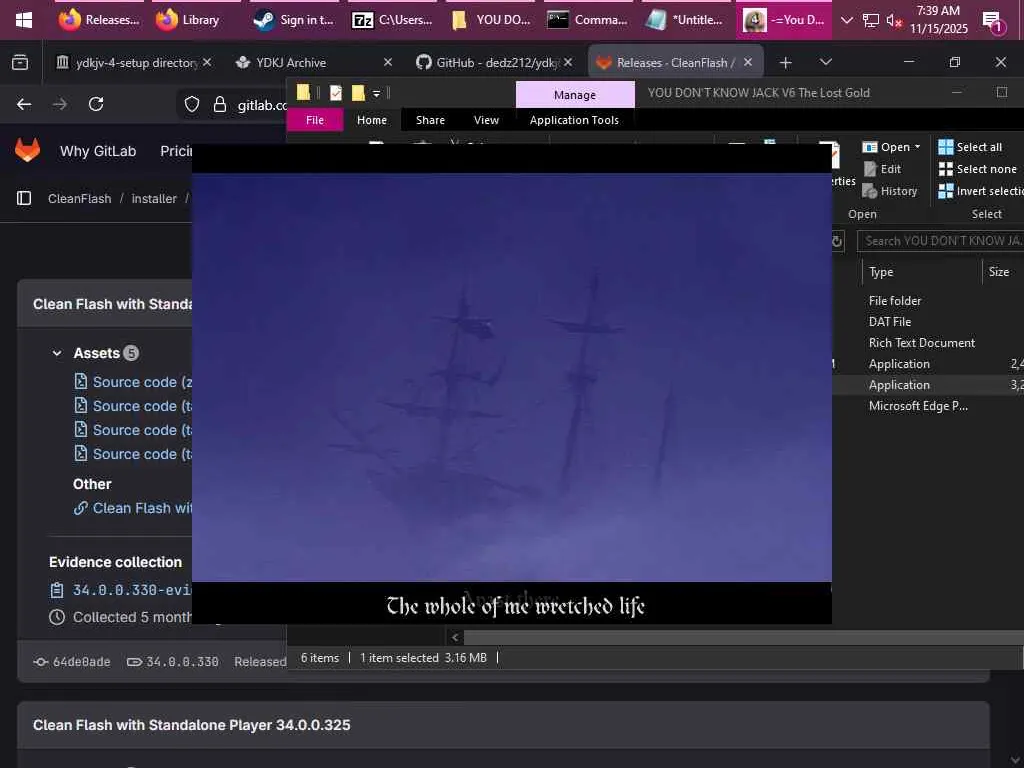Toggle the GitLab sidebar icon
The width and height of the screenshot is (1024, 768).
coord(24,198)
